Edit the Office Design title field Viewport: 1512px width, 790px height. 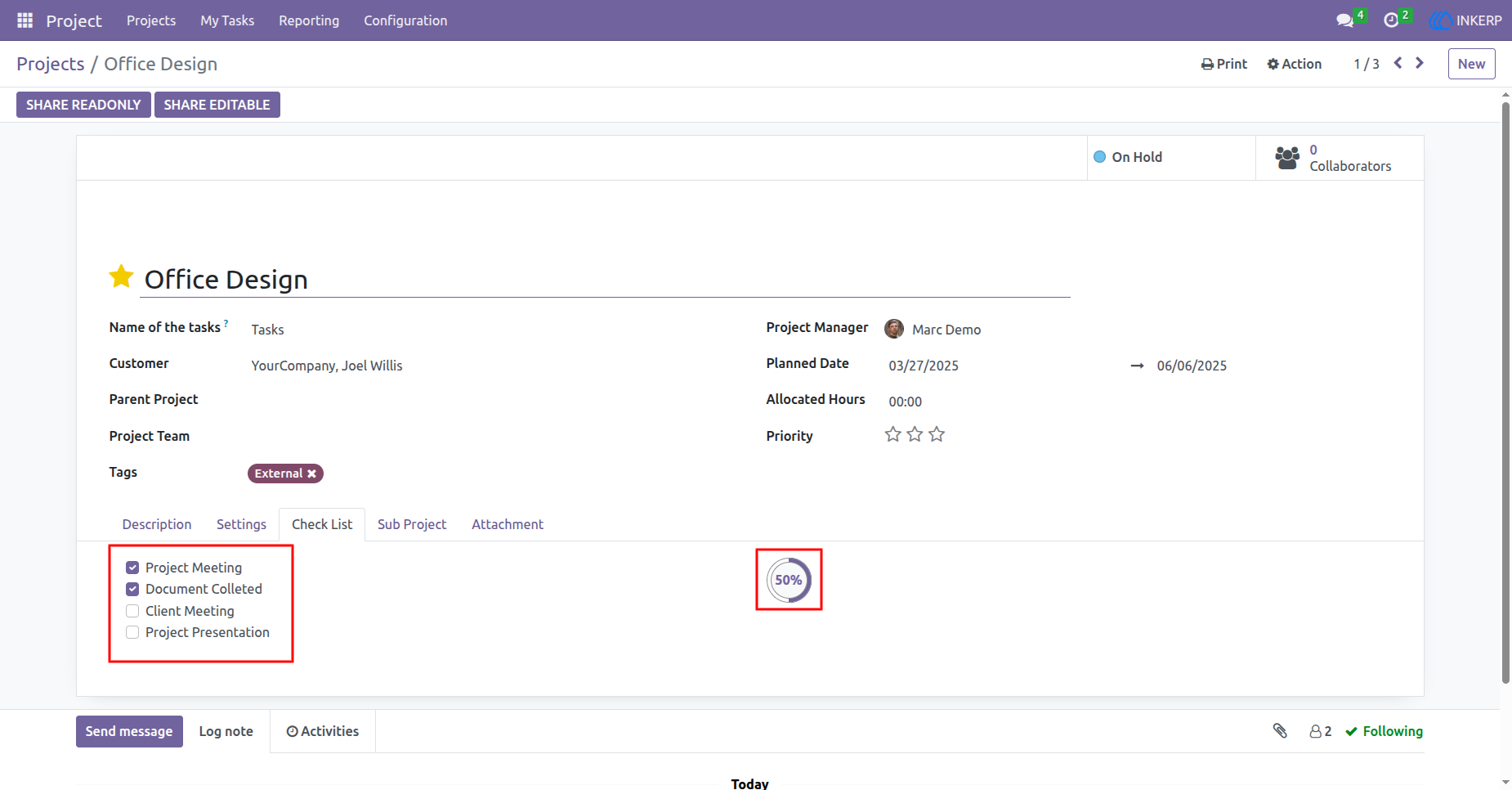[606, 280]
